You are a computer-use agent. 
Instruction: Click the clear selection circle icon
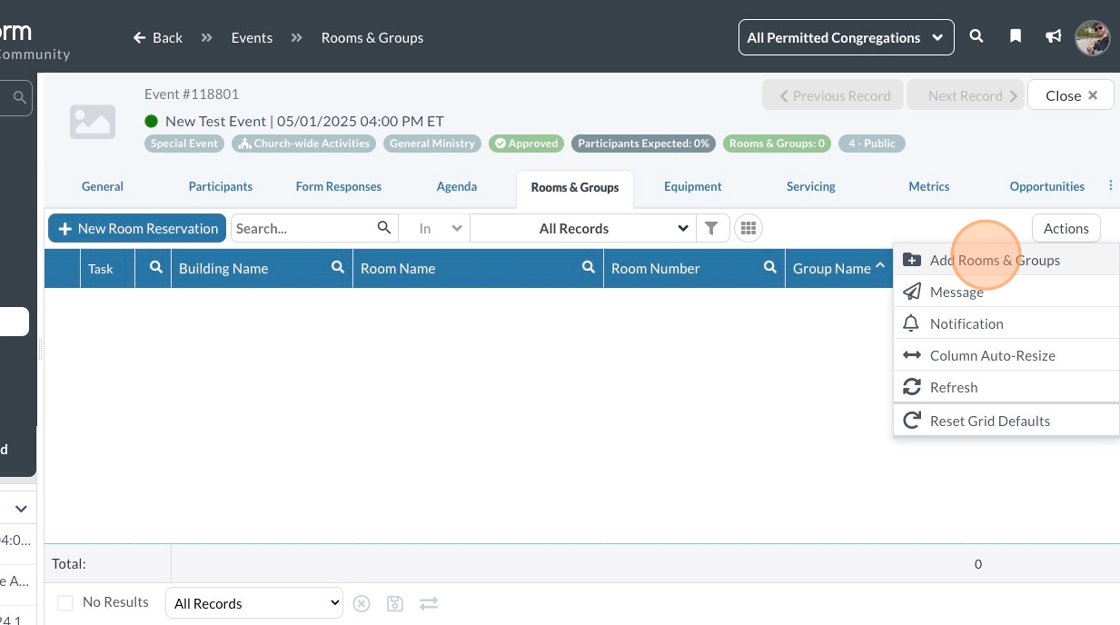coord(361,604)
